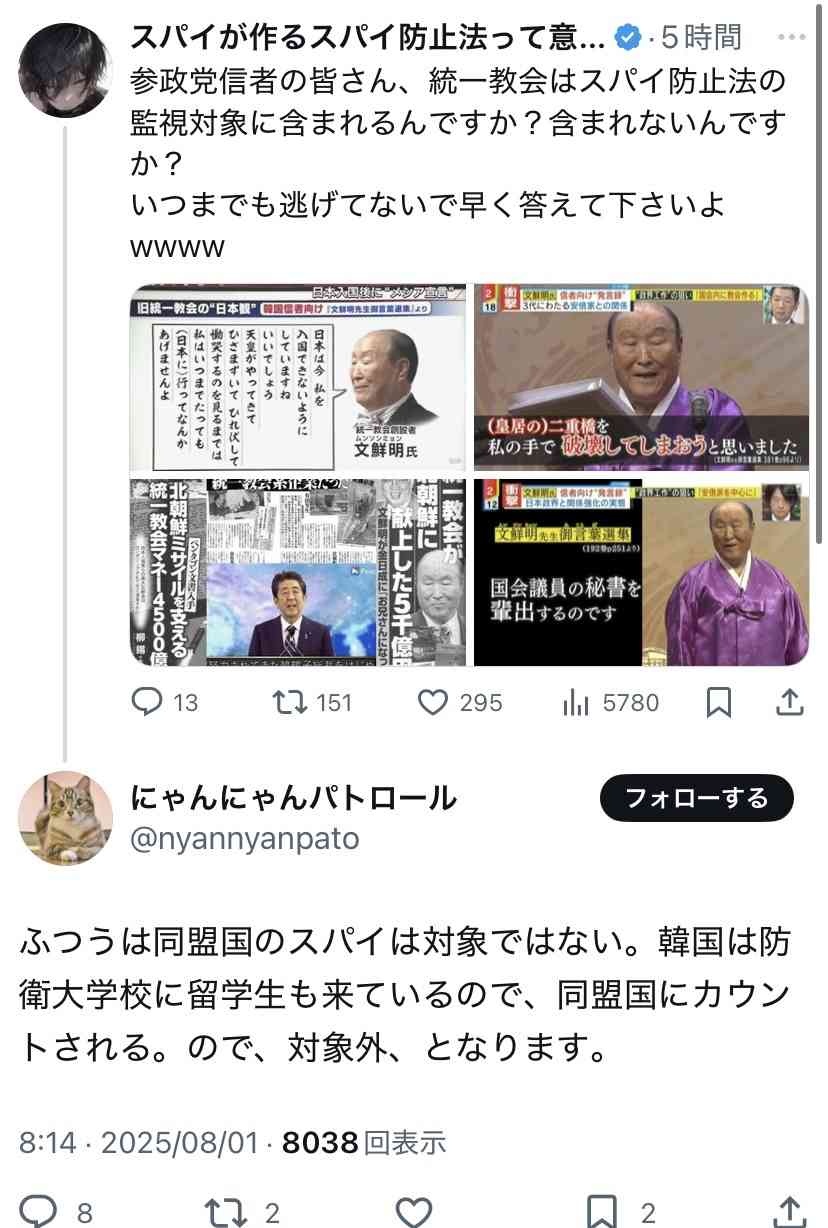The height and width of the screenshot is (1228, 828).
Task: Open bottom-left magazine clipping image
Action: tap(298, 572)
